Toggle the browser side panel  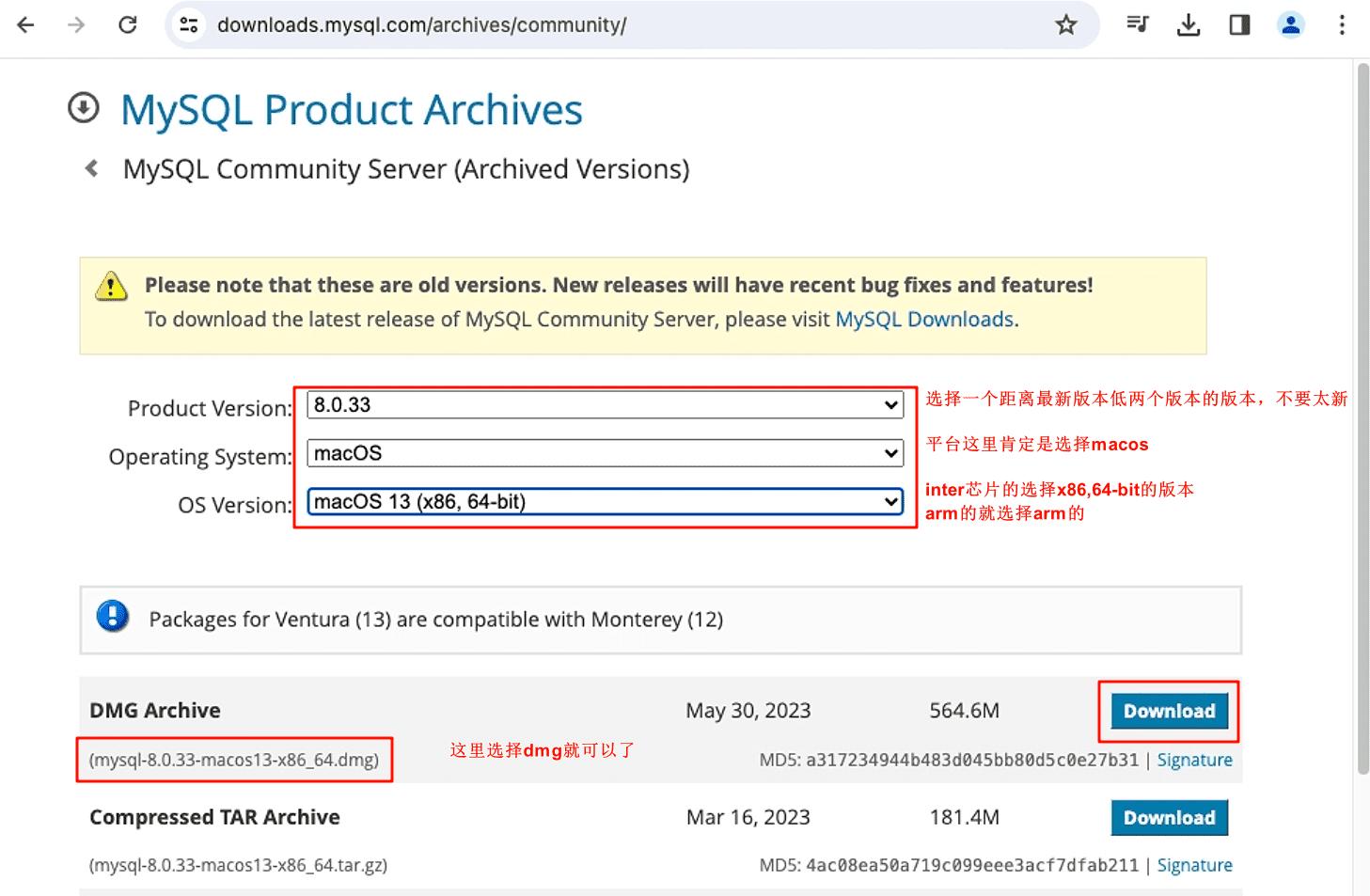coord(1239,24)
